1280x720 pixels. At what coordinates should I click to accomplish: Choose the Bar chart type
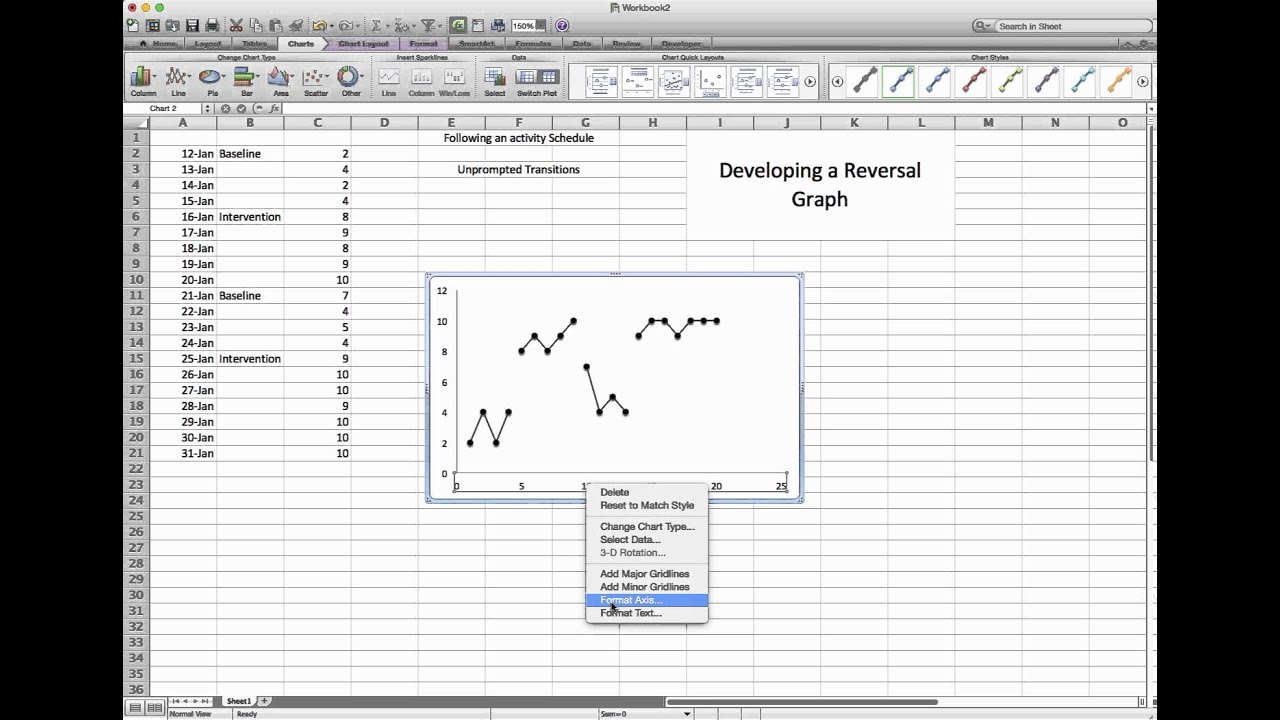[246, 81]
